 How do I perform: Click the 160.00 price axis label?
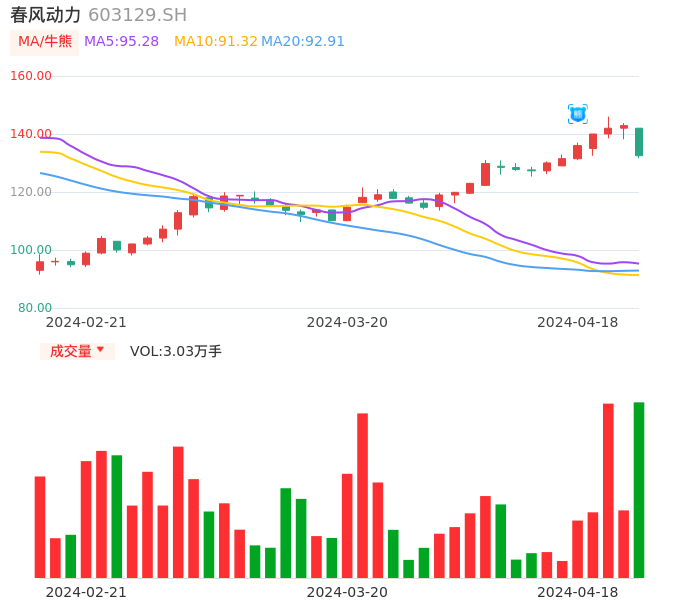click(x=31, y=76)
